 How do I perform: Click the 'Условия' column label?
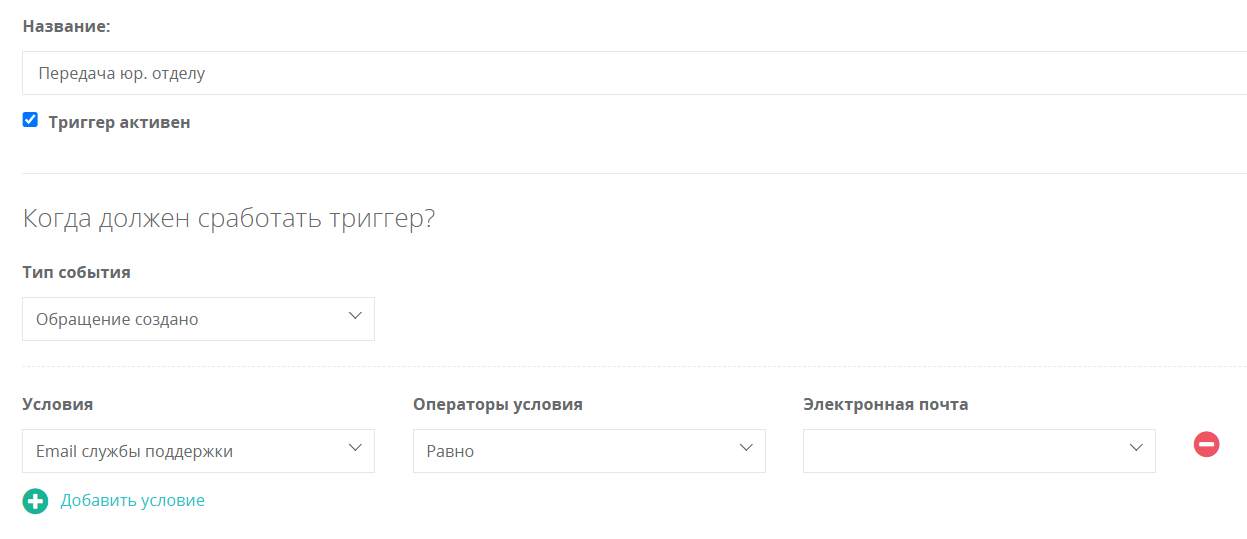pos(57,404)
